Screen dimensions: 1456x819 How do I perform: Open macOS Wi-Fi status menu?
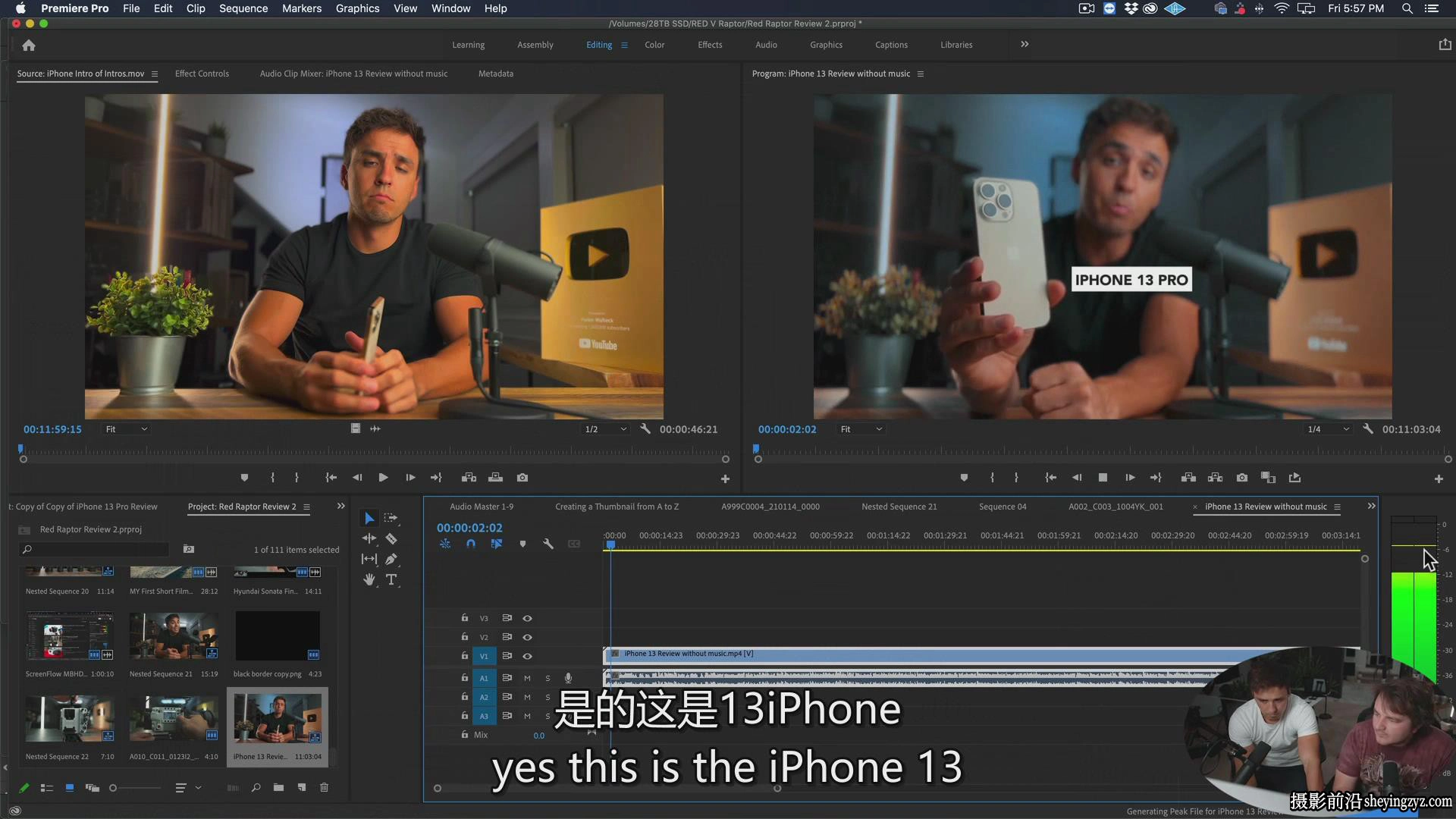[1282, 8]
